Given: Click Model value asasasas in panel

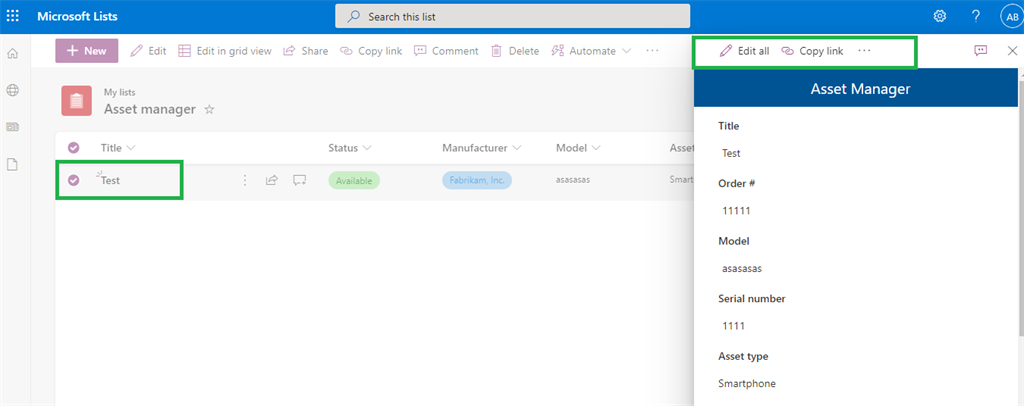Looking at the screenshot, I should coord(742,268).
